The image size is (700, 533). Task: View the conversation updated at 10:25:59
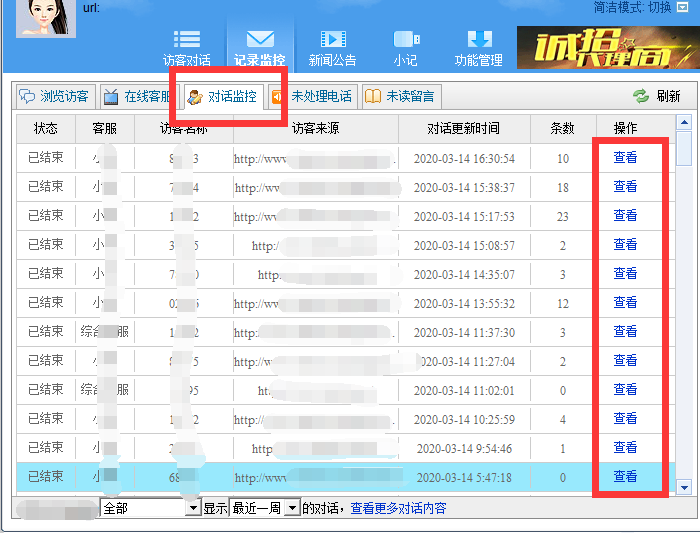625,419
